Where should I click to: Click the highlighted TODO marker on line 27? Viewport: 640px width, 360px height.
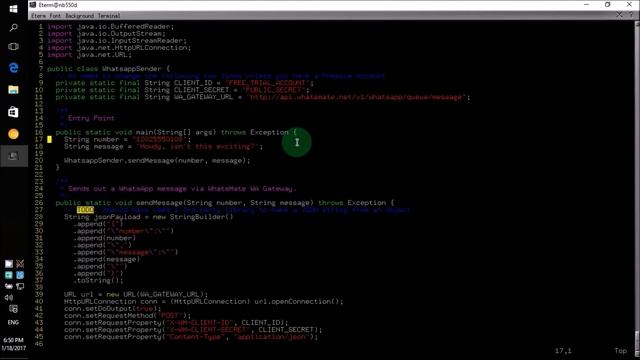tap(85, 210)
